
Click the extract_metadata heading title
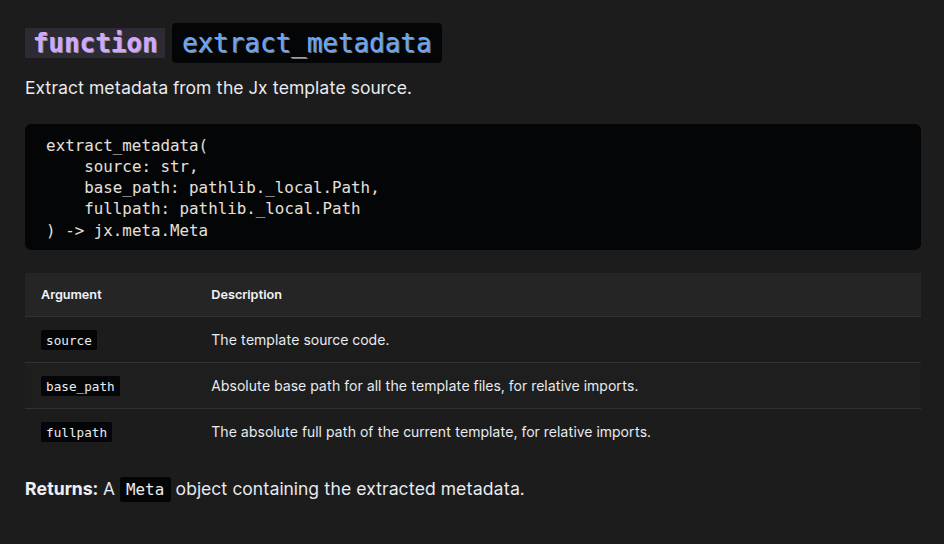click(x=306, y=43)
